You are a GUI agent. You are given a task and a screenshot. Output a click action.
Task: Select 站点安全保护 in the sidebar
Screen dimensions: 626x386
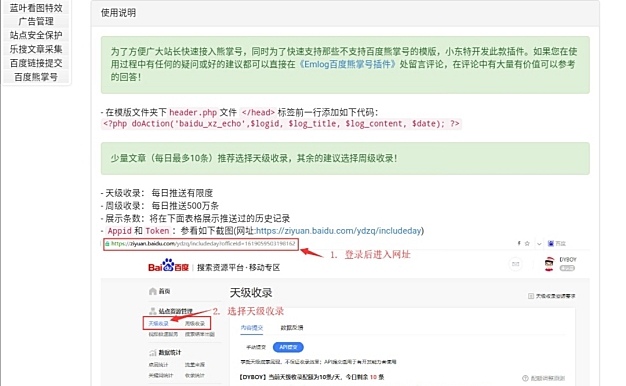pos(36,35)
